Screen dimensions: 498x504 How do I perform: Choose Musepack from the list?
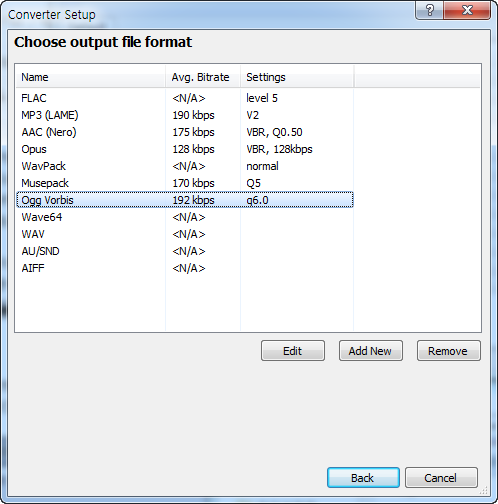coord(185,183)
